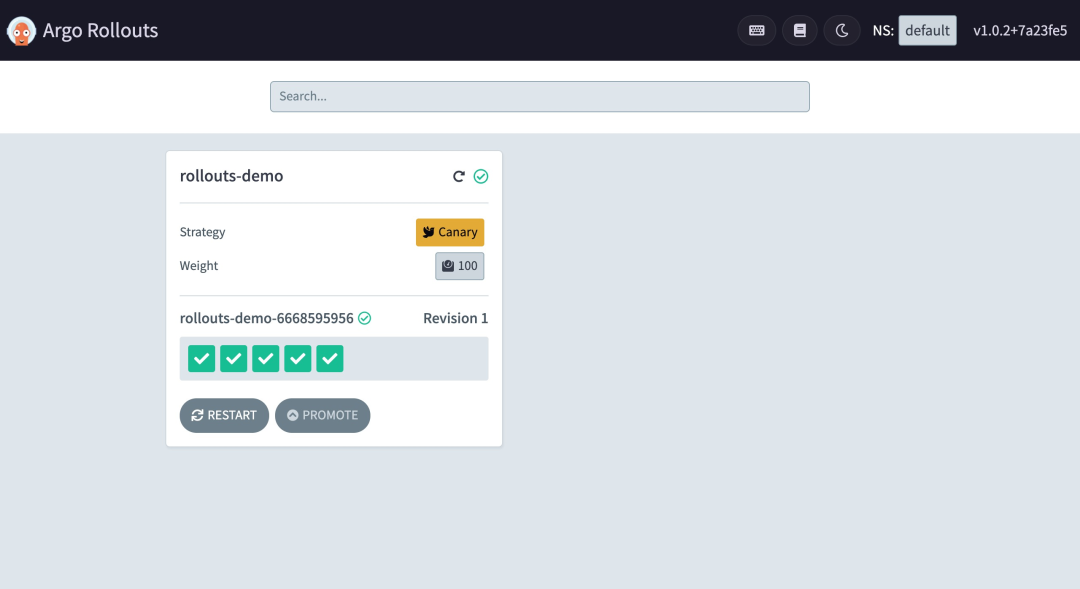
Task: Click the Argo Rollouts header title
Action: (101, 30)
